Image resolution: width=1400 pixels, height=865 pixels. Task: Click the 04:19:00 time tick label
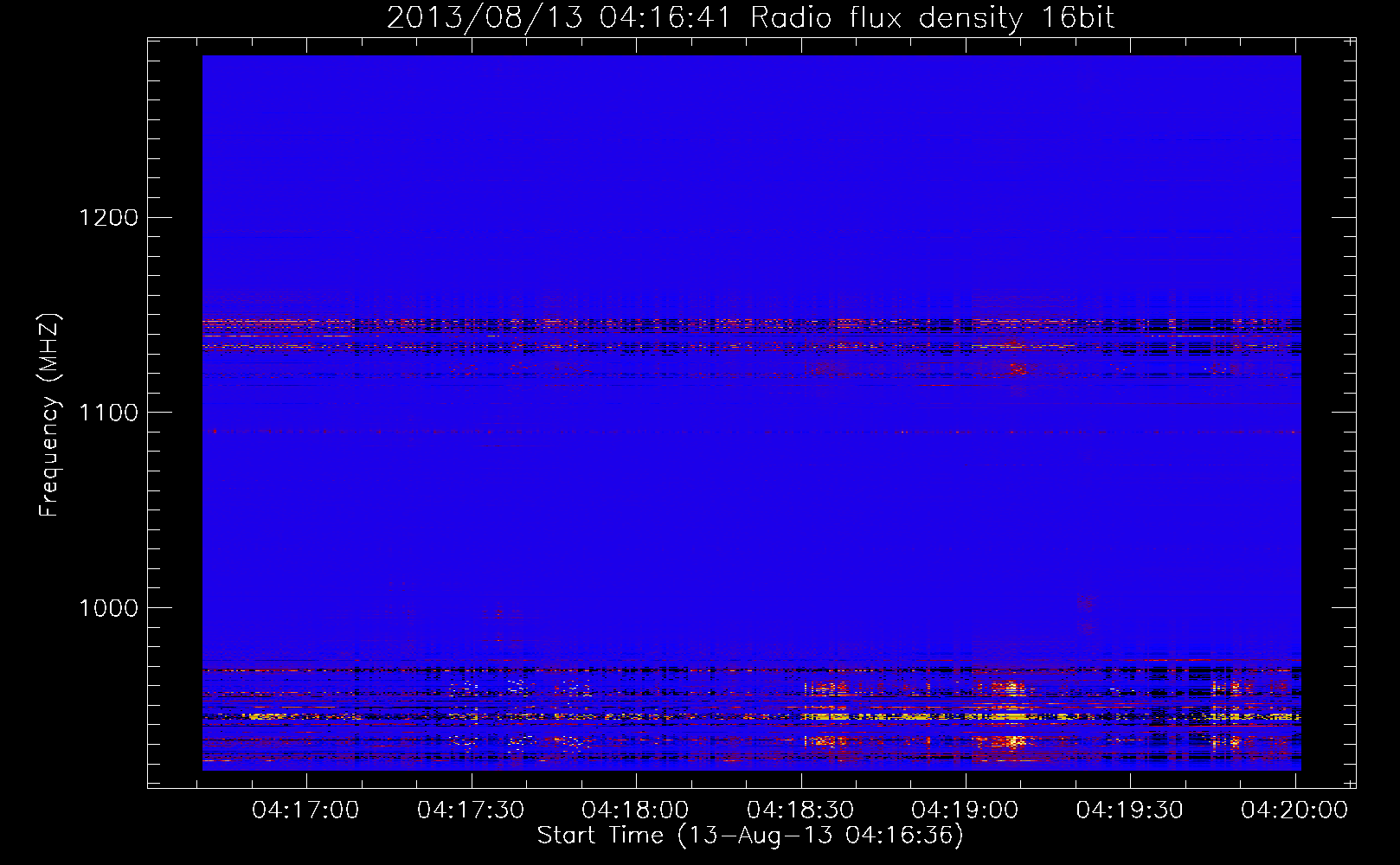click(965, 811)
